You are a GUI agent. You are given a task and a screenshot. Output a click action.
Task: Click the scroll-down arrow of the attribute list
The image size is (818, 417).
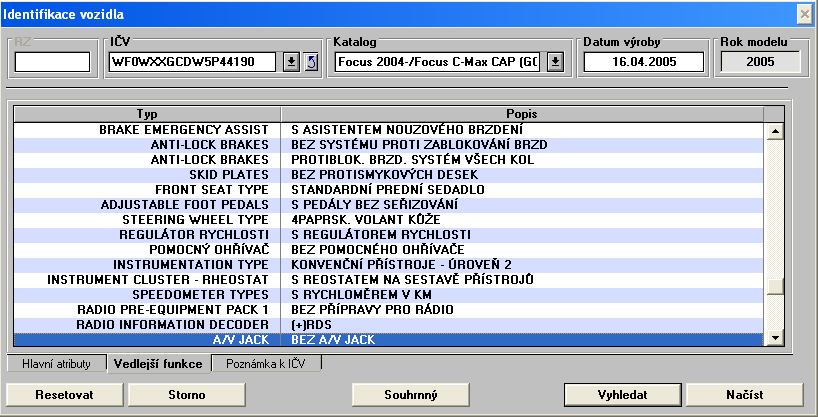pos(773,340)
